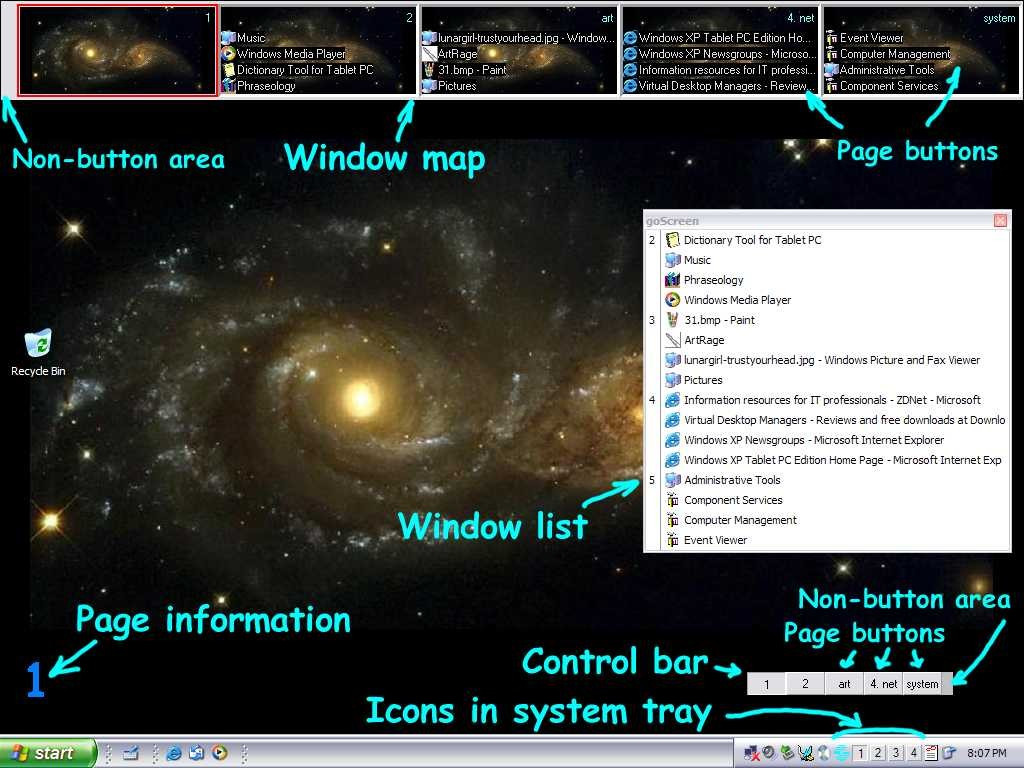Image resolution: width=1024 pixels, height=768 pixels.
Task: Select Computer Management in window map system page
Action: 888,54
